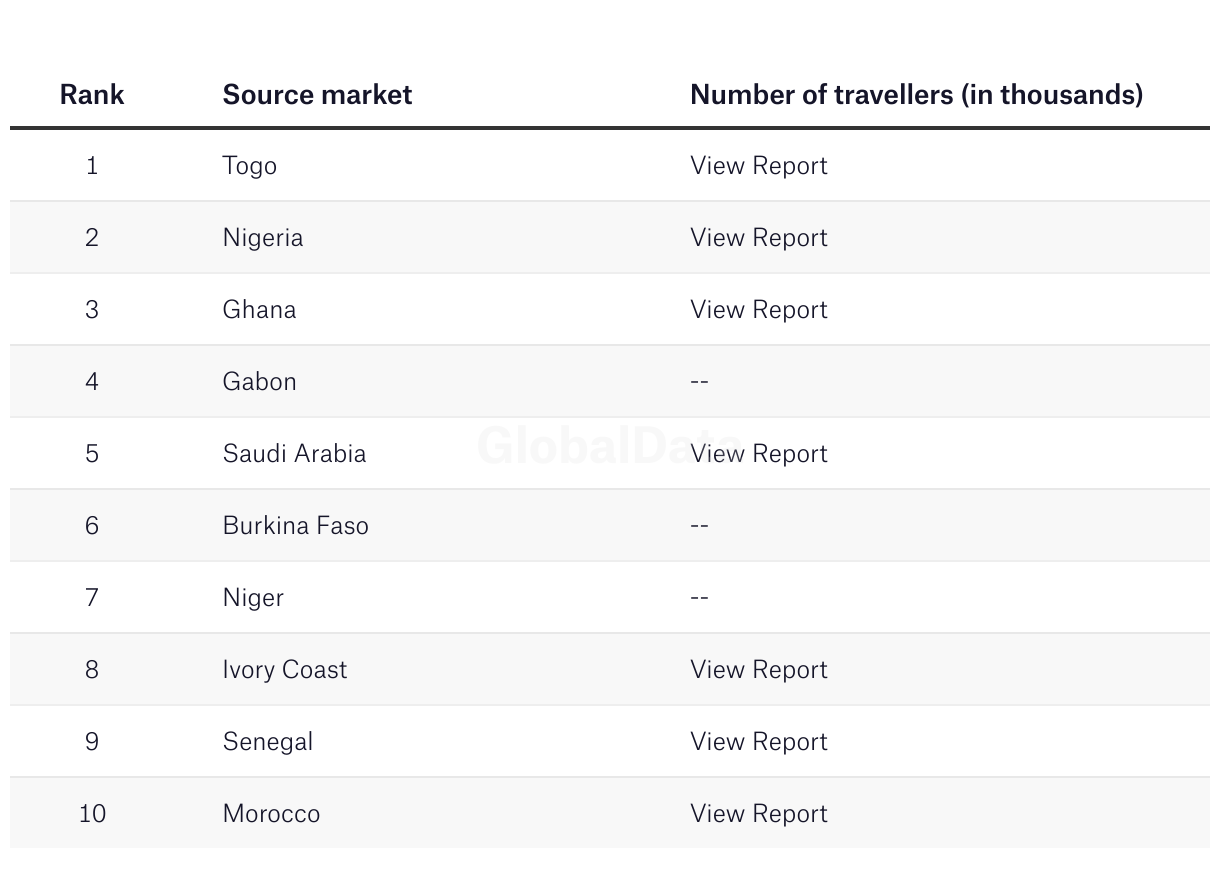The width and height of the screenshot is (1220, 890).
Task: Click the Niger source market name
Action: coord(253,598)
